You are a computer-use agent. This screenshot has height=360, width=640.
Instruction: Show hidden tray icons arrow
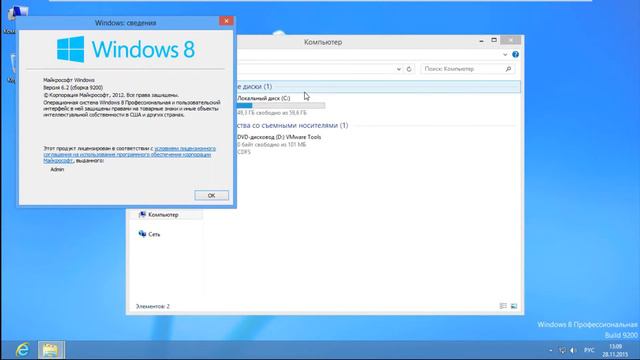pyautogui.click(x=551, y=350)
